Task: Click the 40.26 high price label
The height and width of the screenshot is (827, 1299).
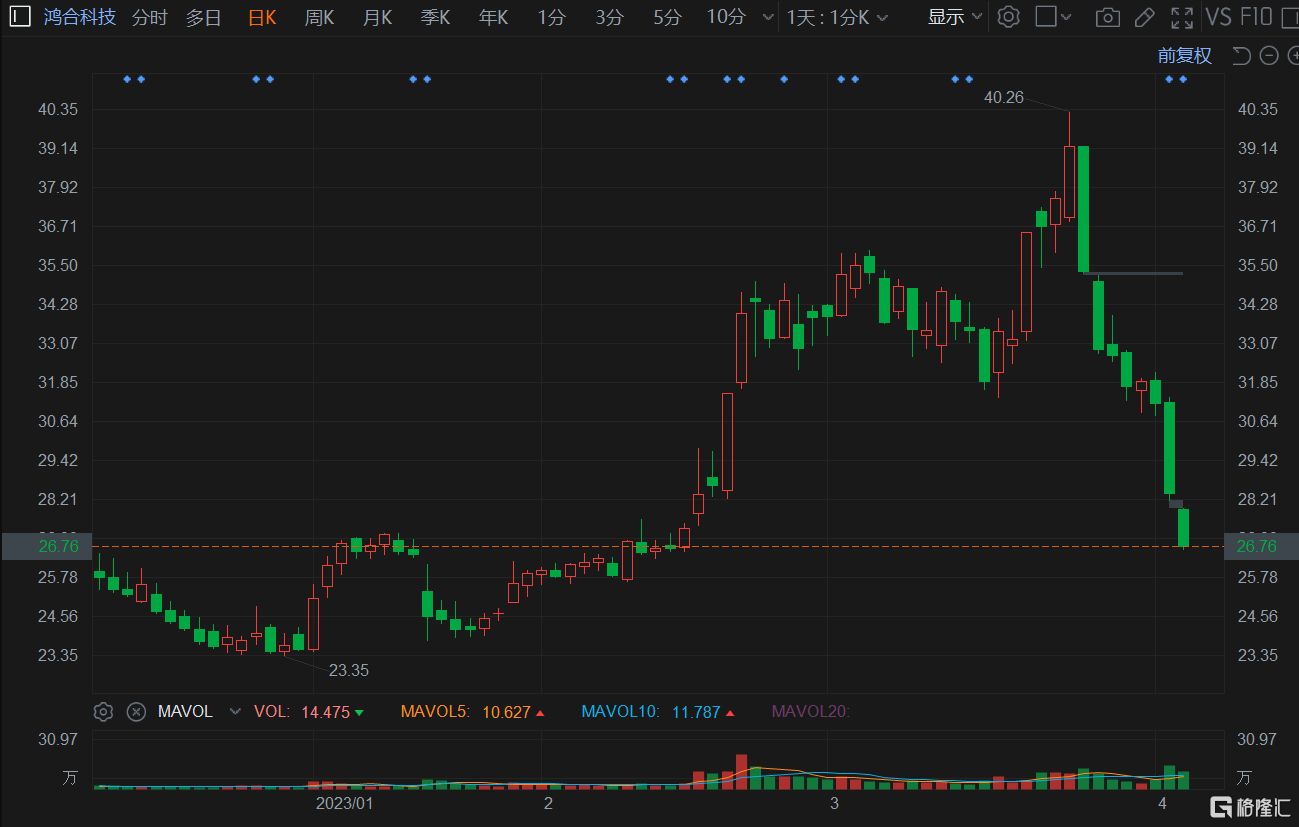Action: pyautogui.click(x=1004, y=97)
